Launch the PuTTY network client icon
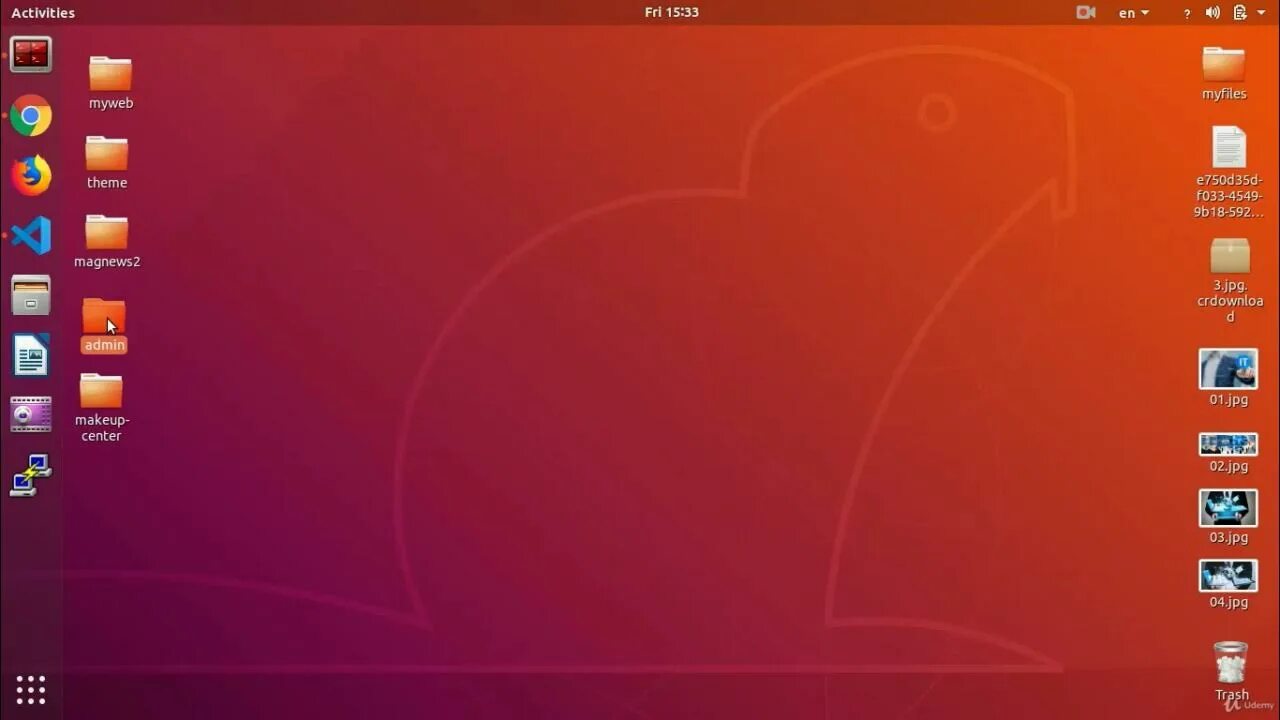This screenshot has height=720, width=1280. click(31, 475)
